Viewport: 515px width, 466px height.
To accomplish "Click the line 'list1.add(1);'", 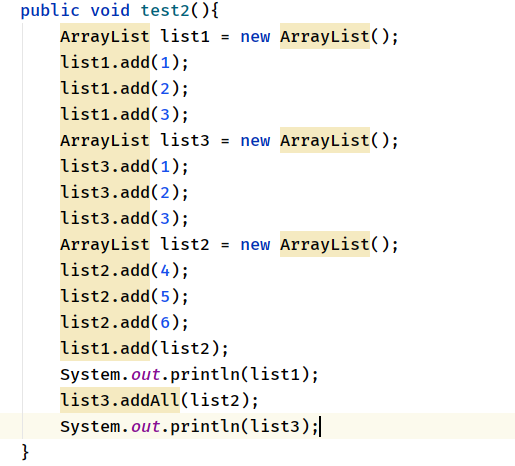I will coord(124,63).
